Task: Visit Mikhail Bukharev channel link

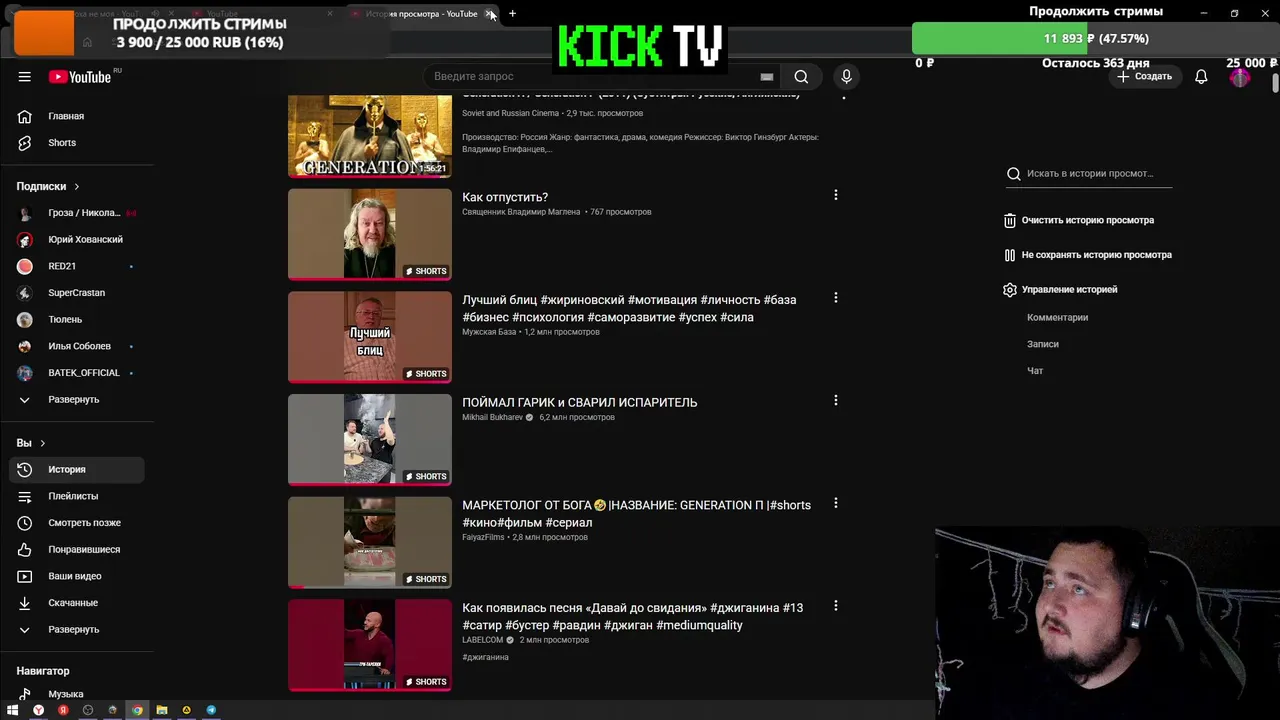Action: click(492, 418)
